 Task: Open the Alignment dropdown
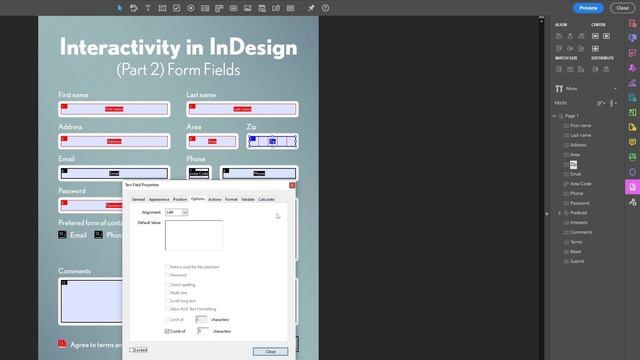[177, 212]
